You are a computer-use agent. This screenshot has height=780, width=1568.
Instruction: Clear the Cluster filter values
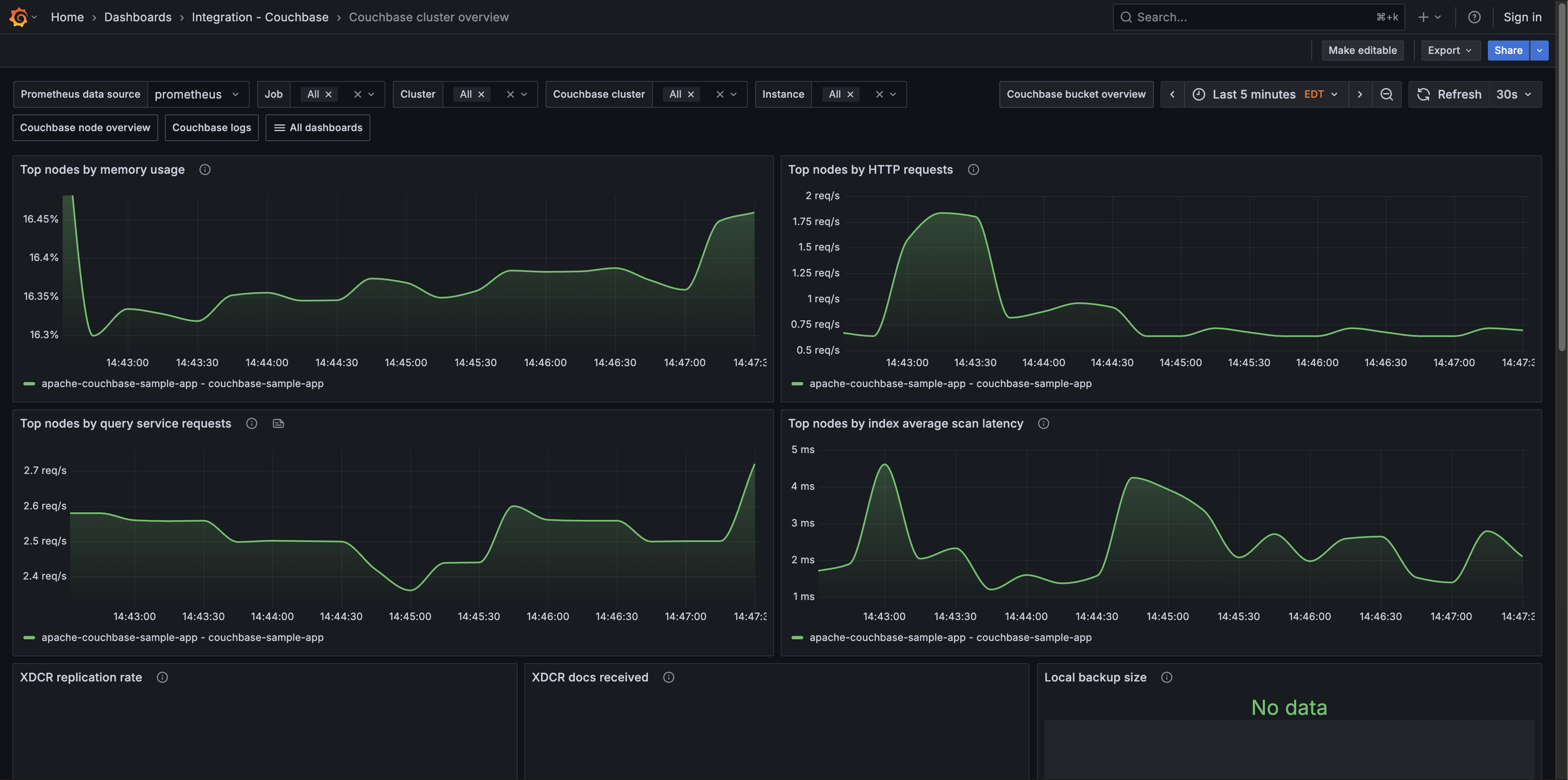click(510, 94)
